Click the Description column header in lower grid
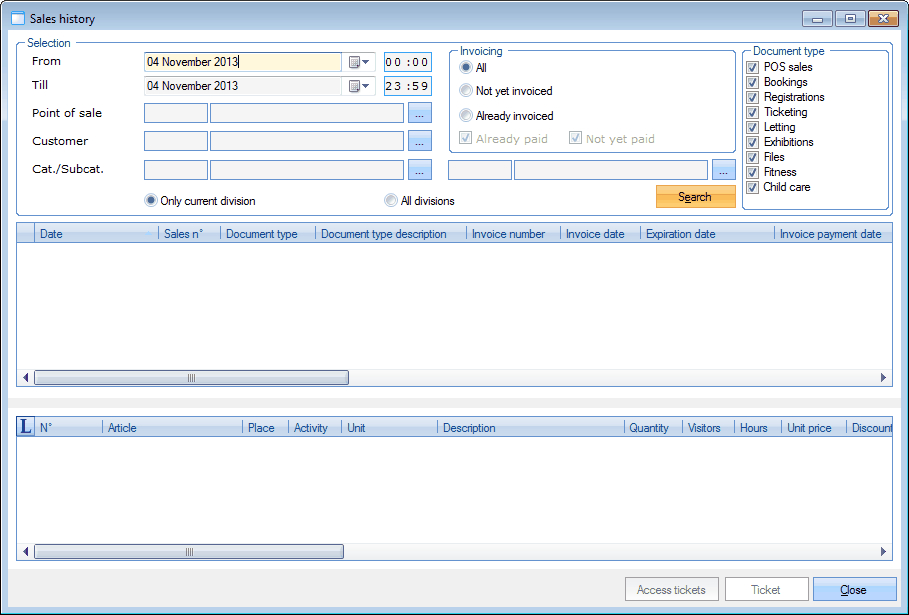909x615 pixels. coord(469,428)
